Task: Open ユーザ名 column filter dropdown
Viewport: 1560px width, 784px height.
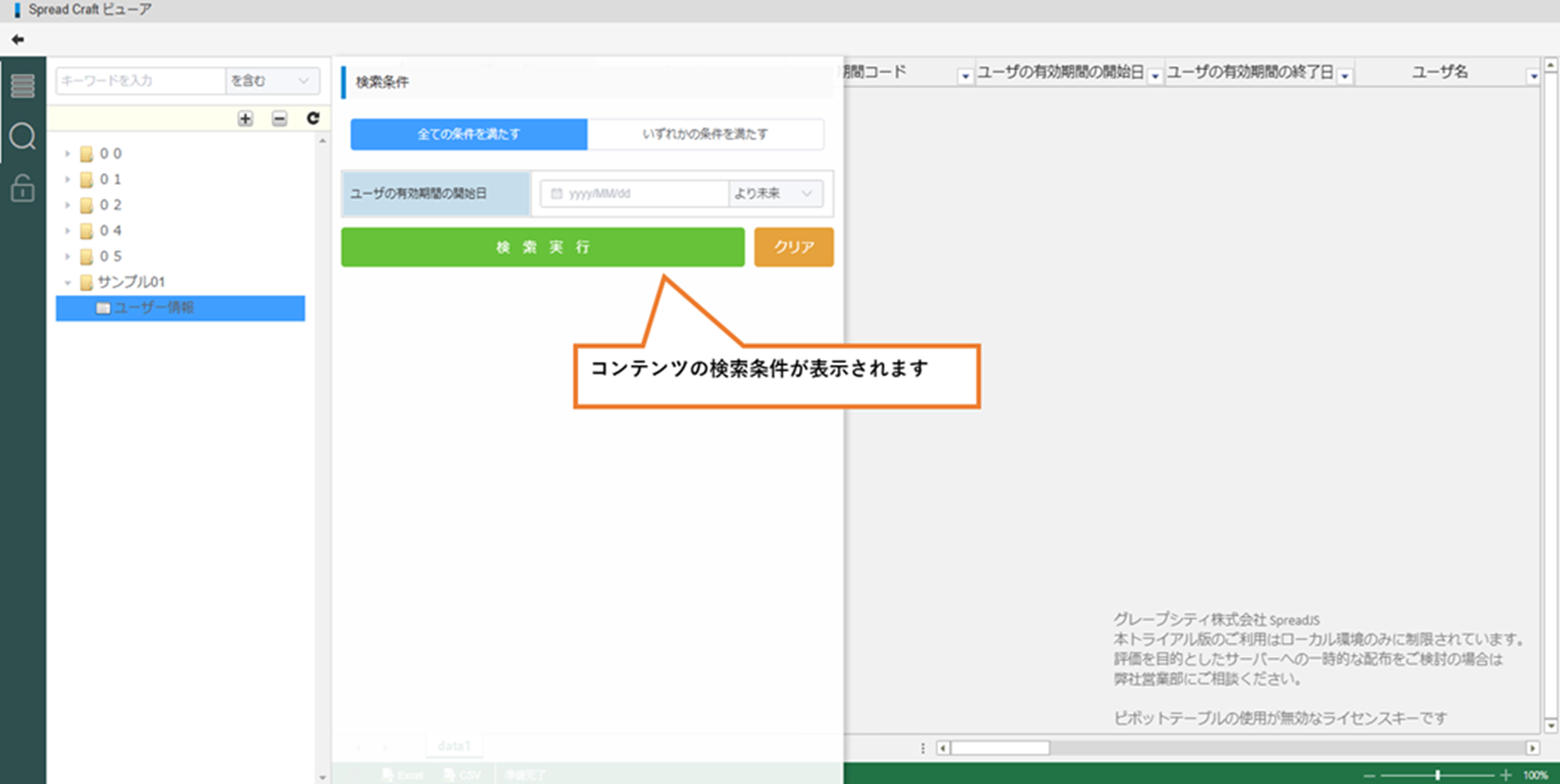Action: point(1532,77)
